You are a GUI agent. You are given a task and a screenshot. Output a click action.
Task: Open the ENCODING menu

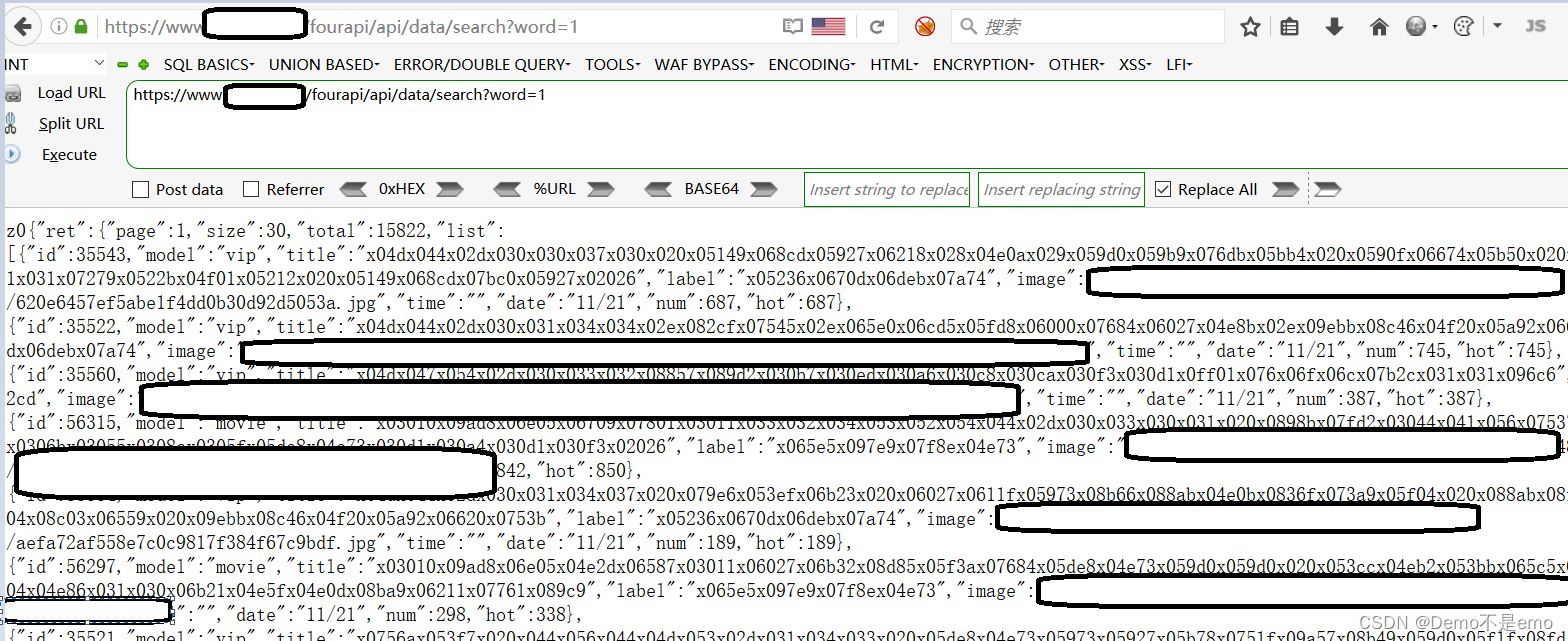(812, 64)
